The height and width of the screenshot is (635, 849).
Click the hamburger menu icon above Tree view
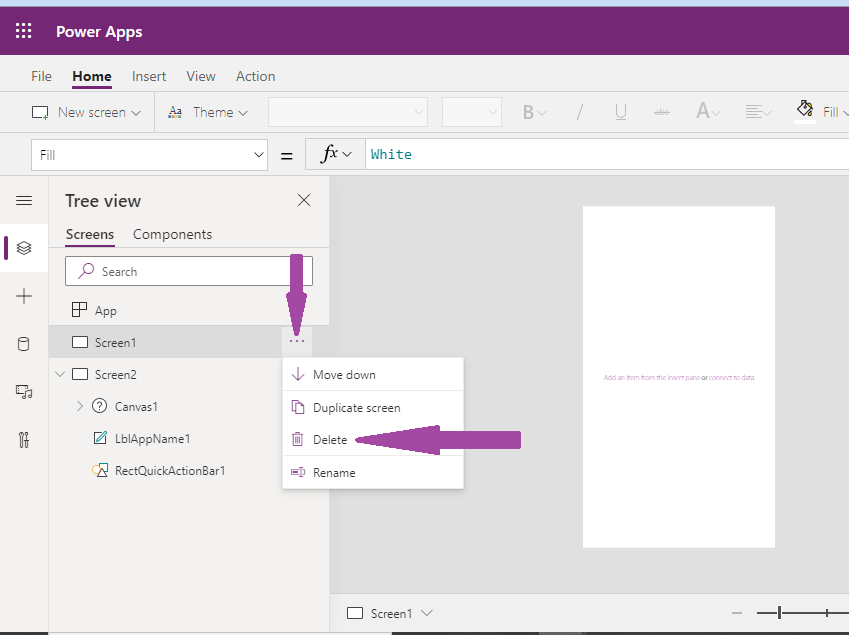coord(23,200)
